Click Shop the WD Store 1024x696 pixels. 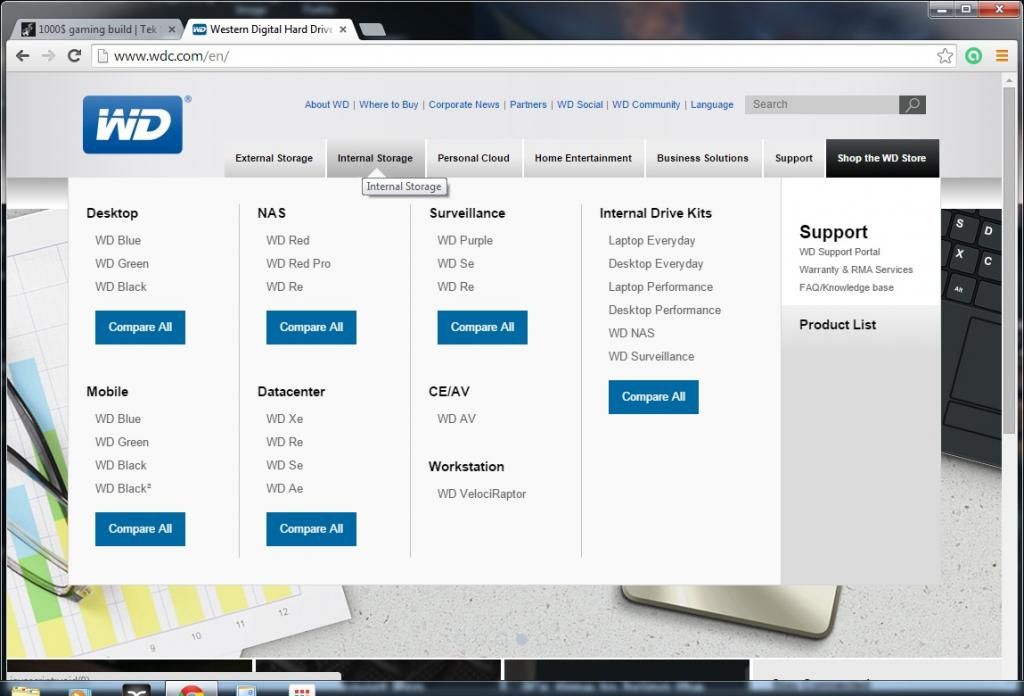click(882, 158)
